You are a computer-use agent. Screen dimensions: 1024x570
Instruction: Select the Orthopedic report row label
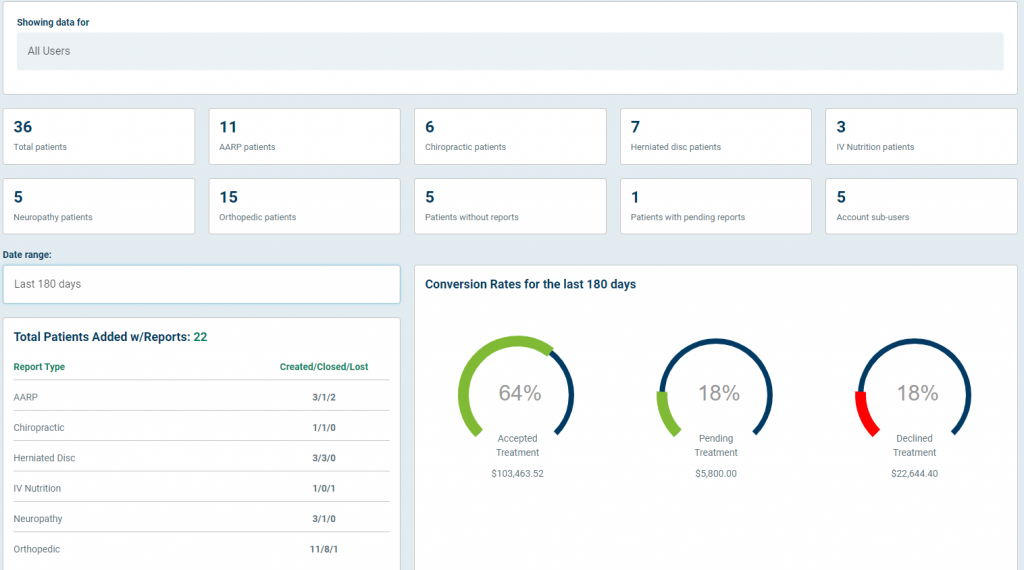pyautogui.click(x=37, y=549)
